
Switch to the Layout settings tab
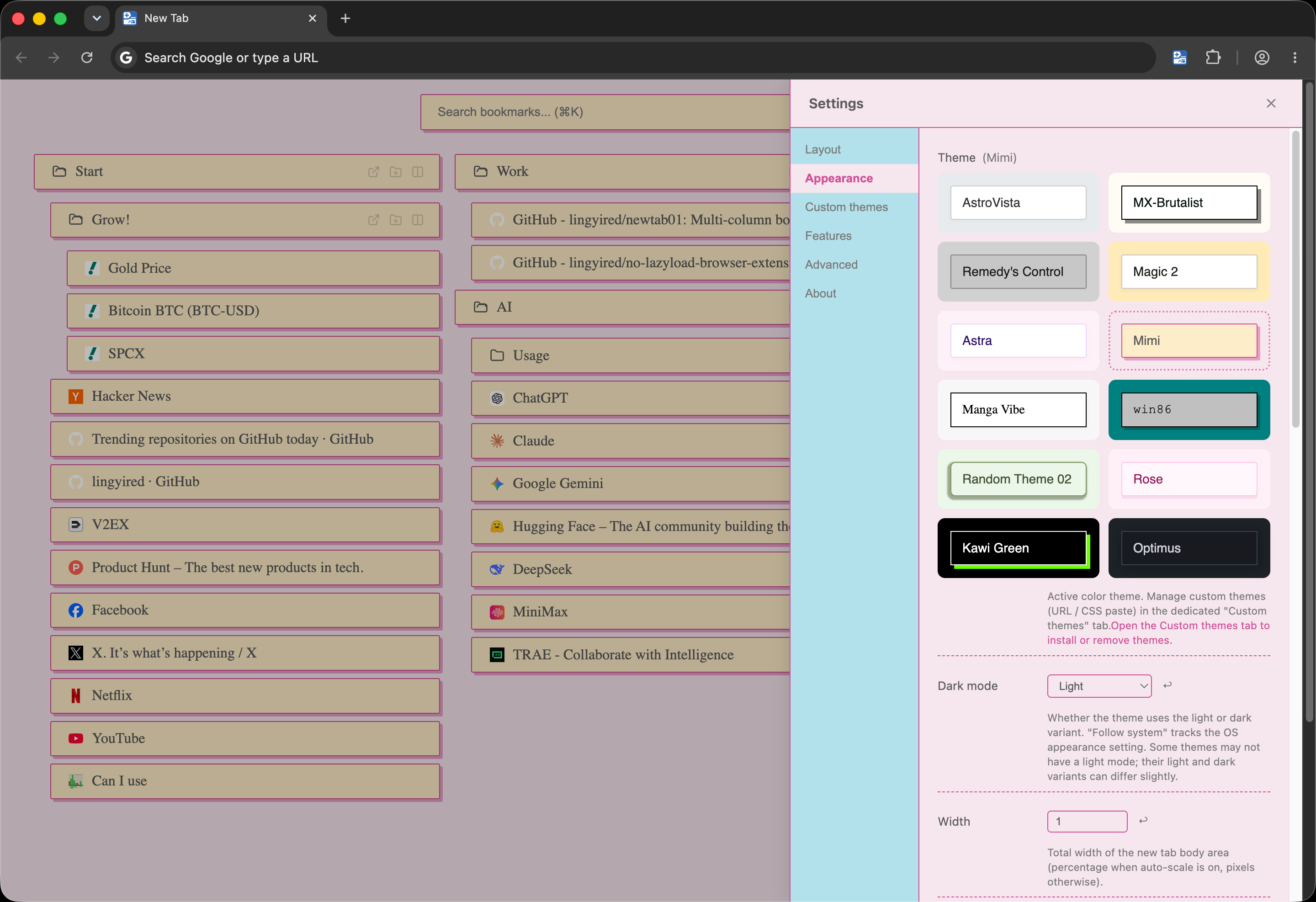pyautogui.click(x=854, y=149)
